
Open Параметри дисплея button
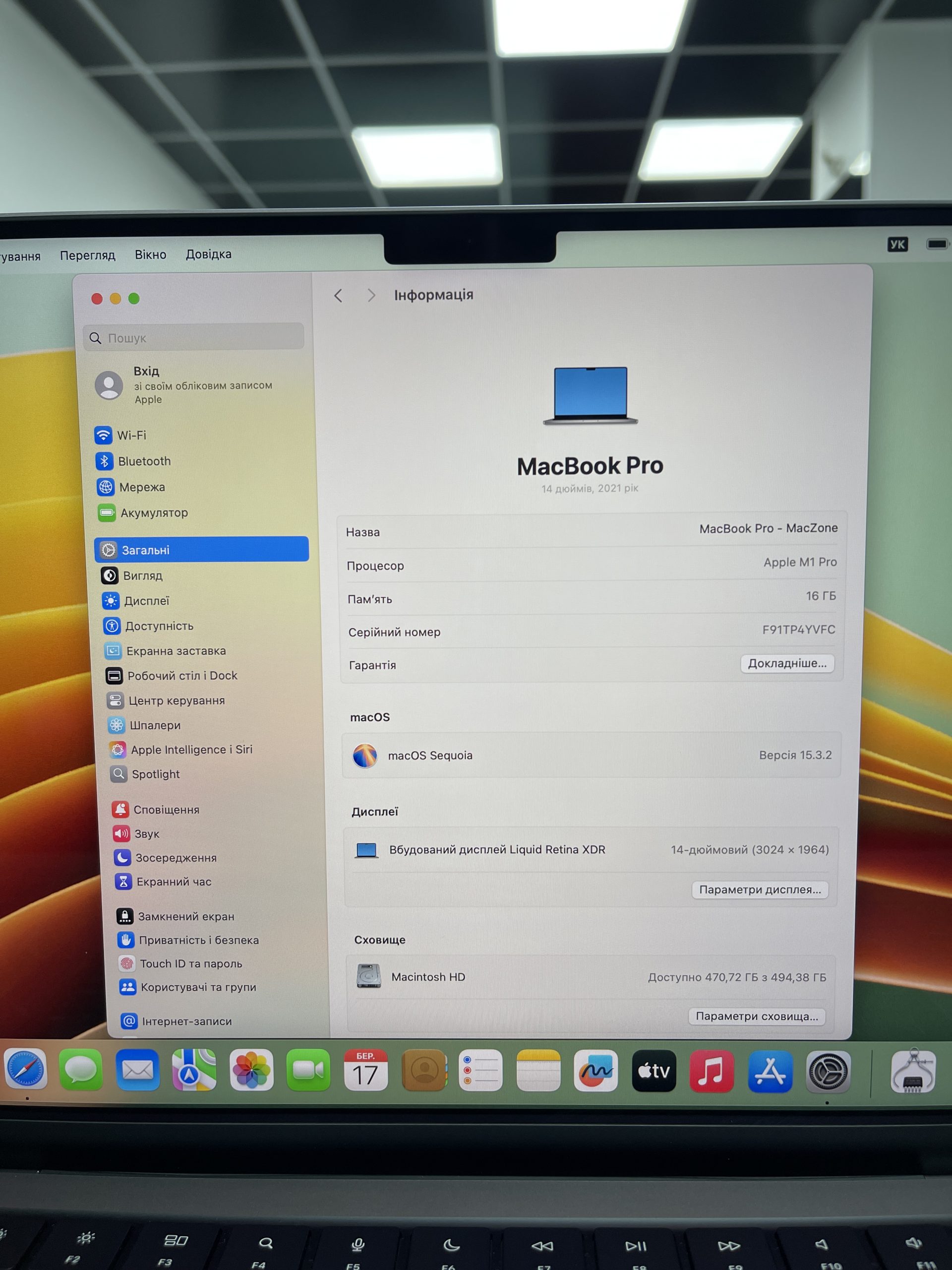pyautogui.click(x=760, y=889)
